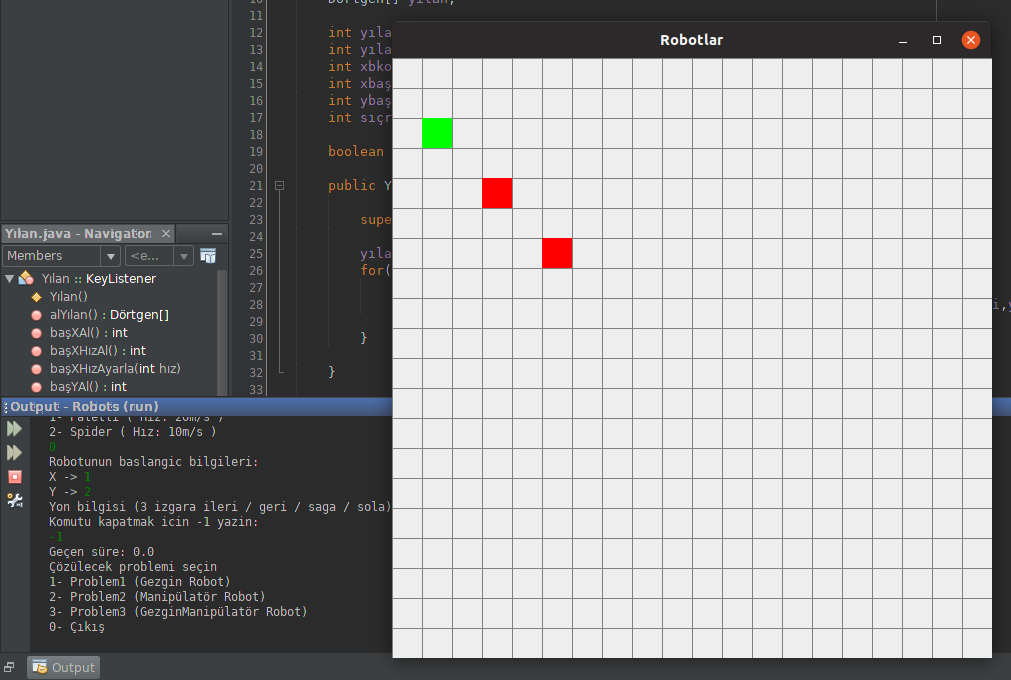Click line number 19 in editor gutter
This screenshot has width=1011, height=680.
coord(256,151)
